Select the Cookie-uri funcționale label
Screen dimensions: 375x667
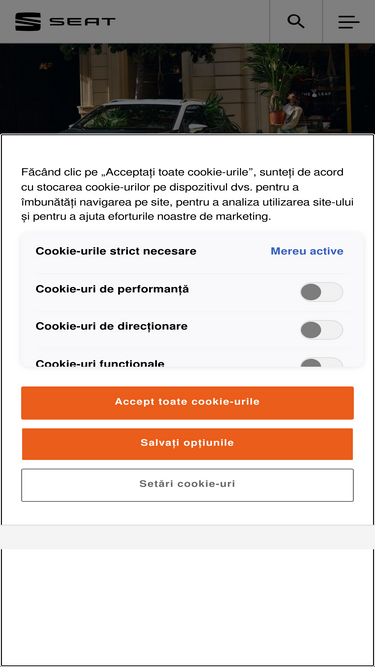(x=100, y=363)
